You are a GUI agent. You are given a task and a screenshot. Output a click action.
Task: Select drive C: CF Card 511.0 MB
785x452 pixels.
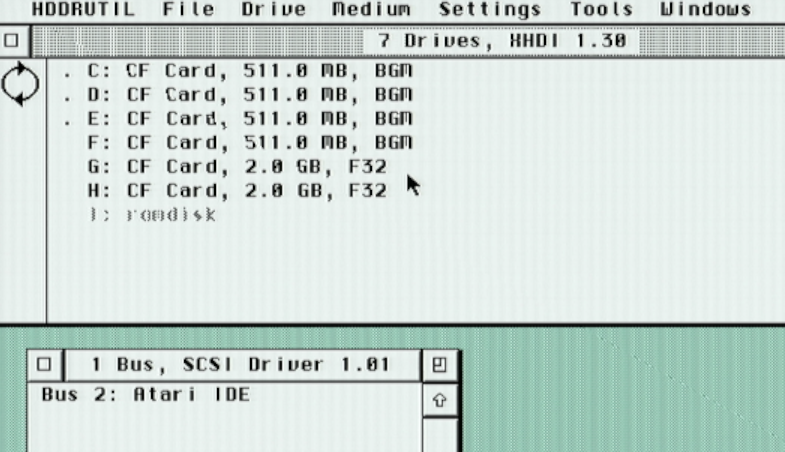(x=250, y=71)
